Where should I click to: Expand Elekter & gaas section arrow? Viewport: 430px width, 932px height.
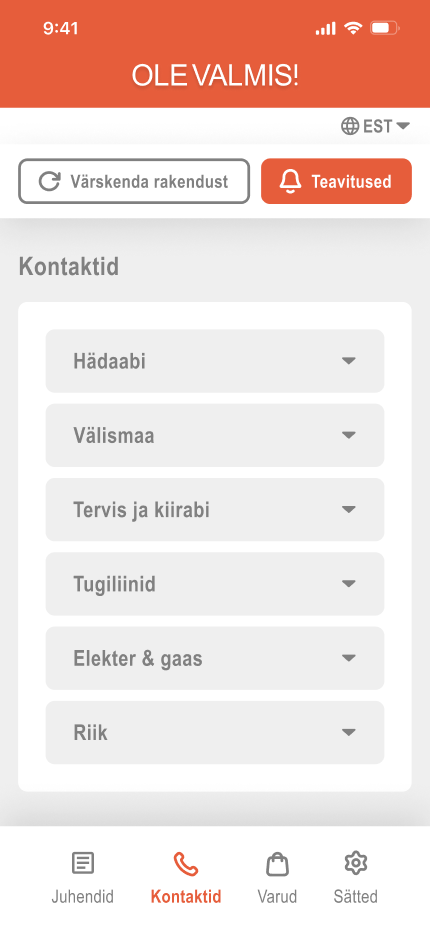(x=349, y=658)
